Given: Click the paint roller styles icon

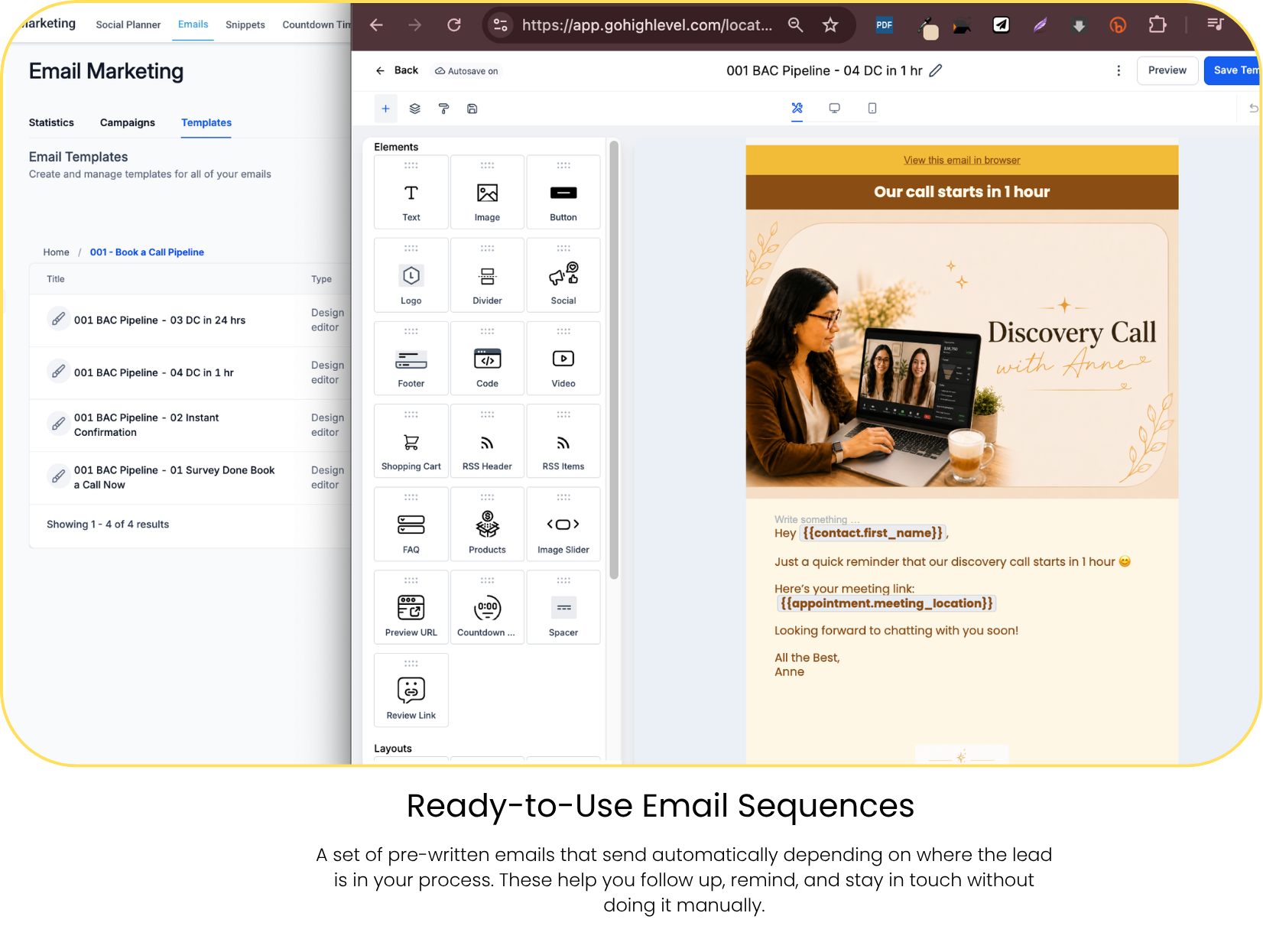Looking at the screenshot, I should click(444, 109).
